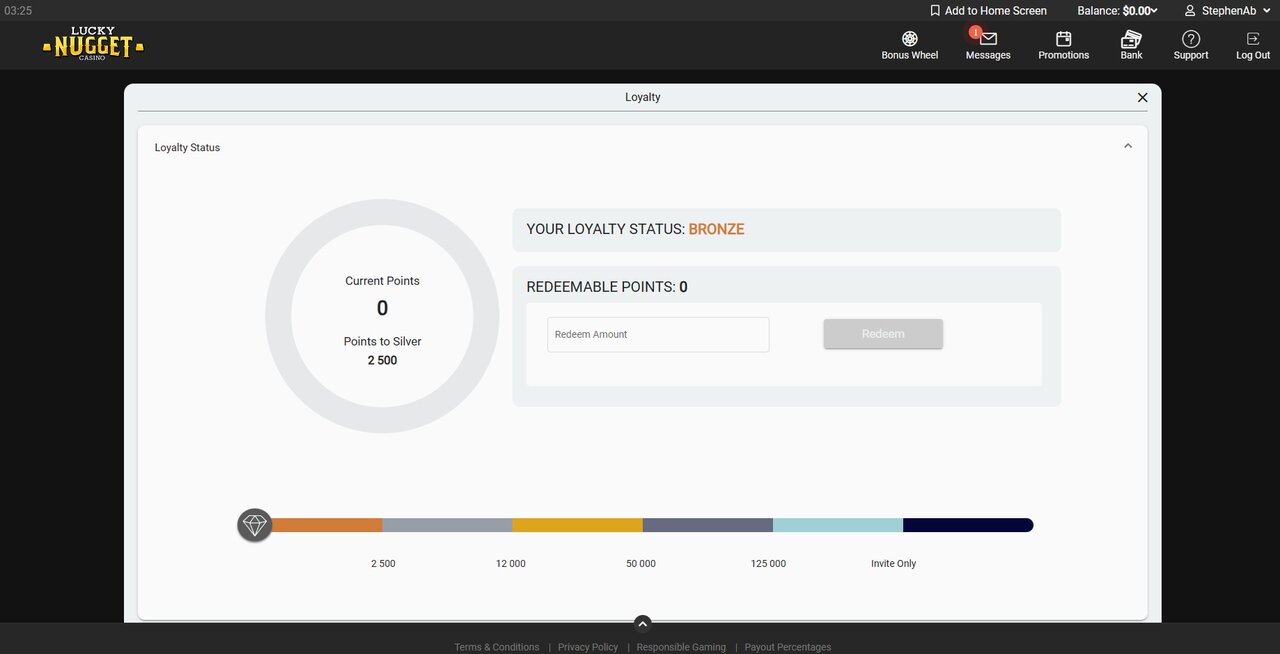
Task: Open the Terms & Conditions link
Action: click(x=496, y=647)
